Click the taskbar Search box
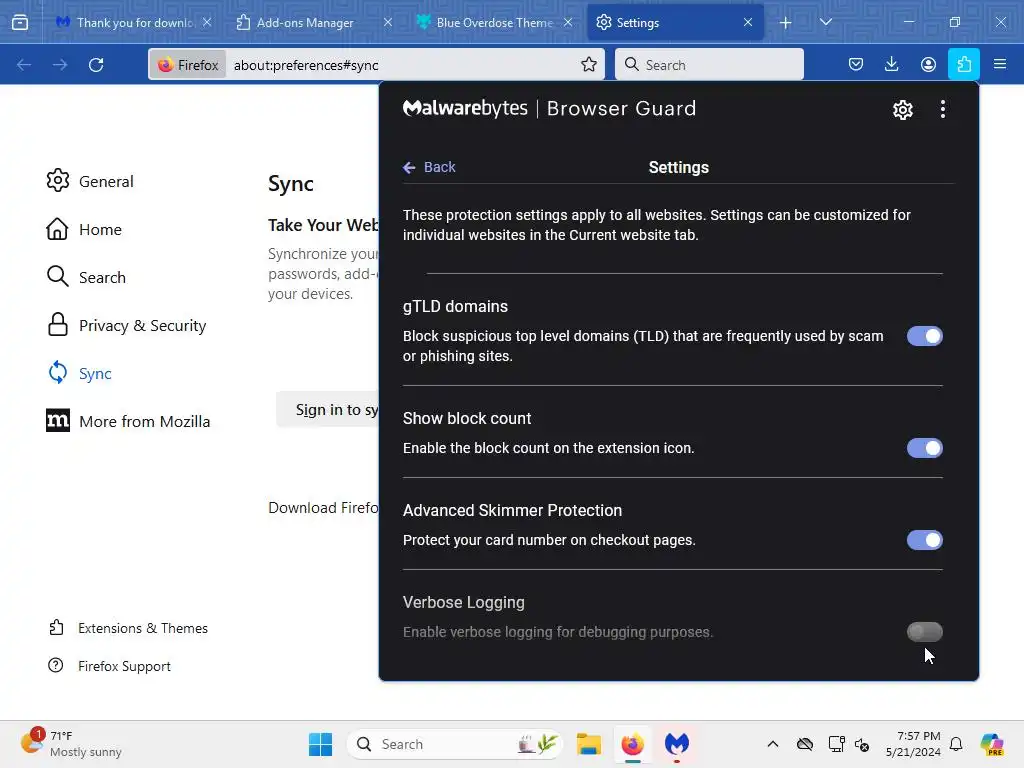Screen dimensions: 1024x768 point(455,744)
